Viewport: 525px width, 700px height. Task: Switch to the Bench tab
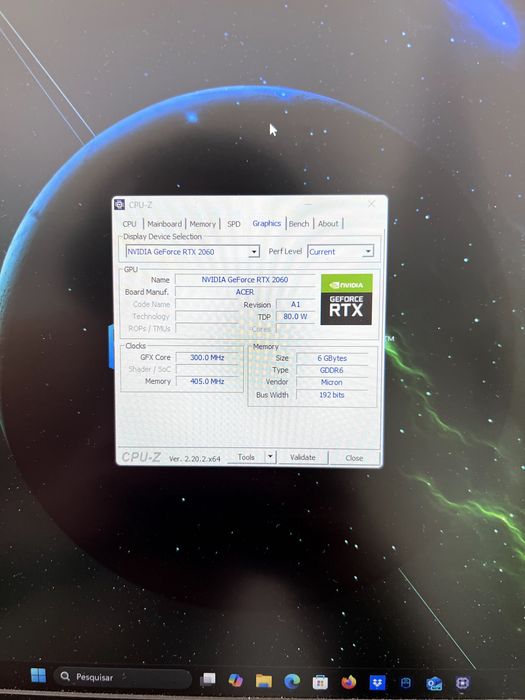tap(299, 224)
